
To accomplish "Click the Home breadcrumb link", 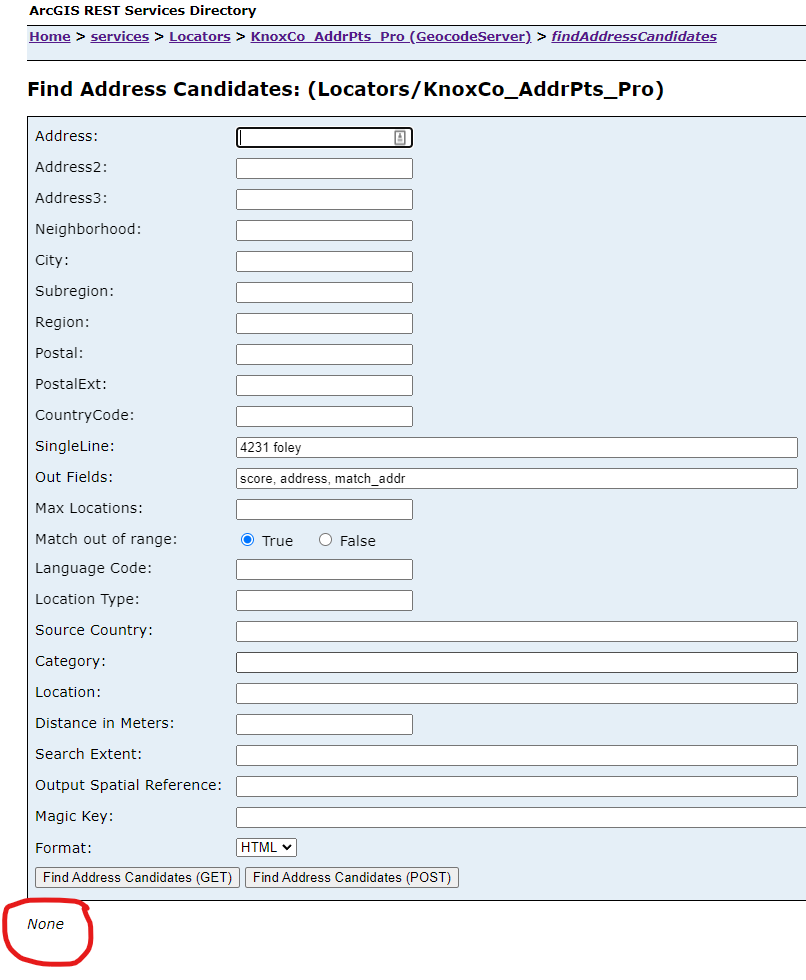I will (49, 36).
